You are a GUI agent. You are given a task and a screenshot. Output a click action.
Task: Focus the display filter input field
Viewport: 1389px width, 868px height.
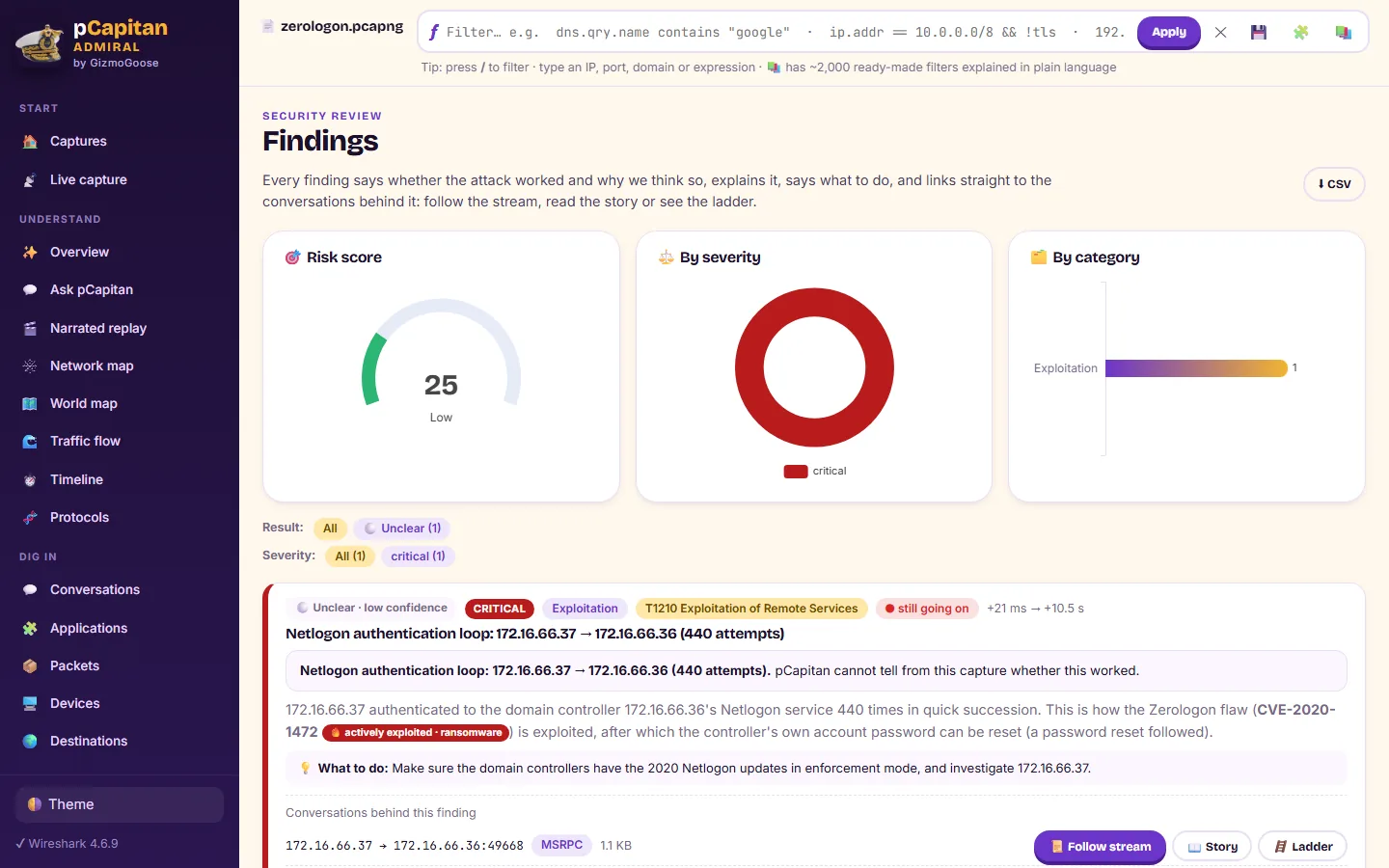786,33
